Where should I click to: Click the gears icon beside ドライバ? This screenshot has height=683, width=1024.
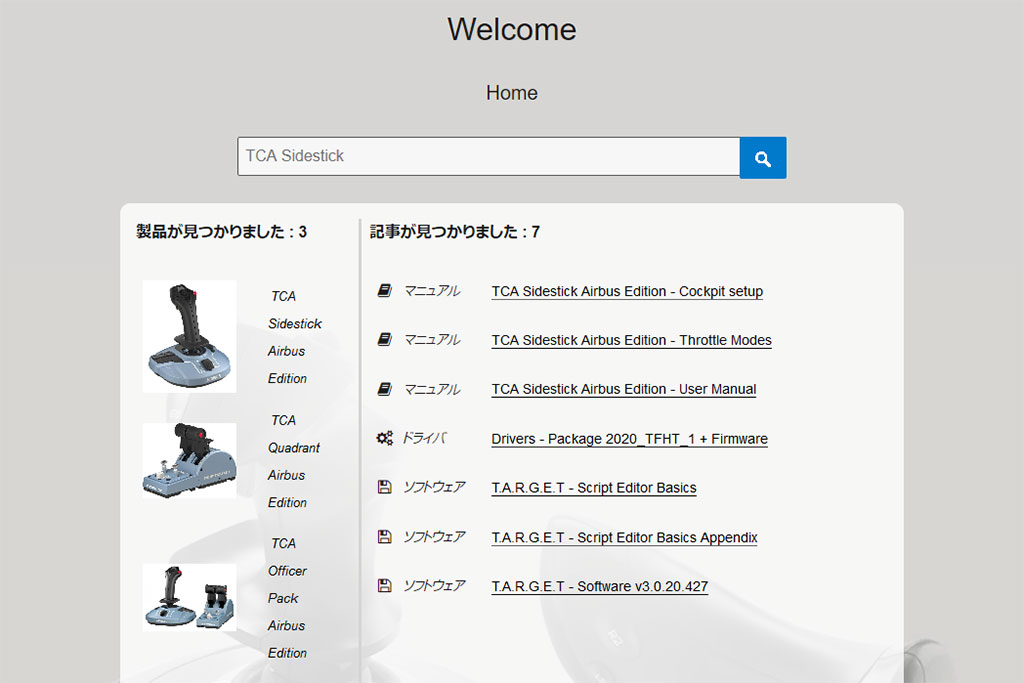385,438
